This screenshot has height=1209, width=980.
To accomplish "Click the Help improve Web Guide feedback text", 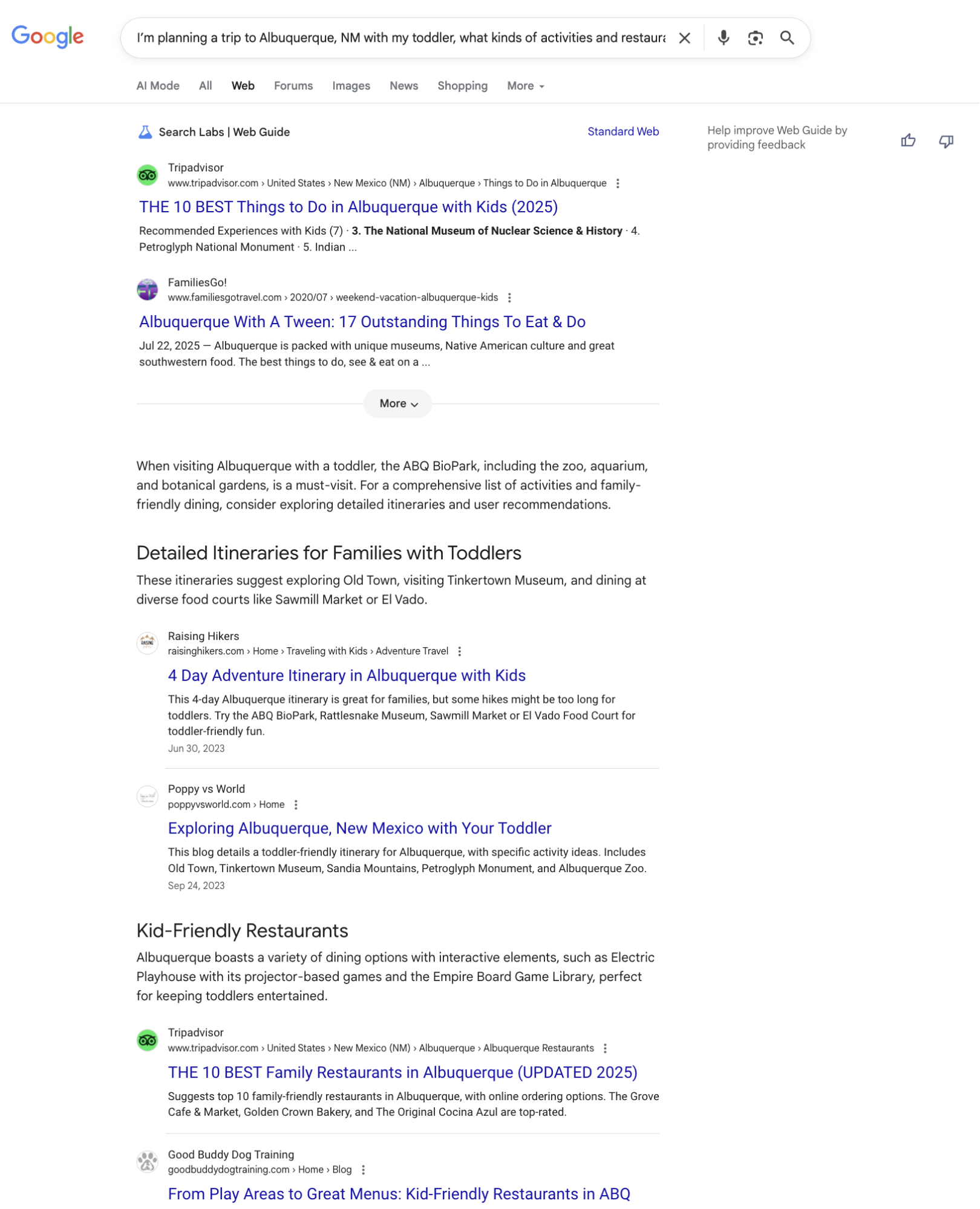I will (778, 138).
